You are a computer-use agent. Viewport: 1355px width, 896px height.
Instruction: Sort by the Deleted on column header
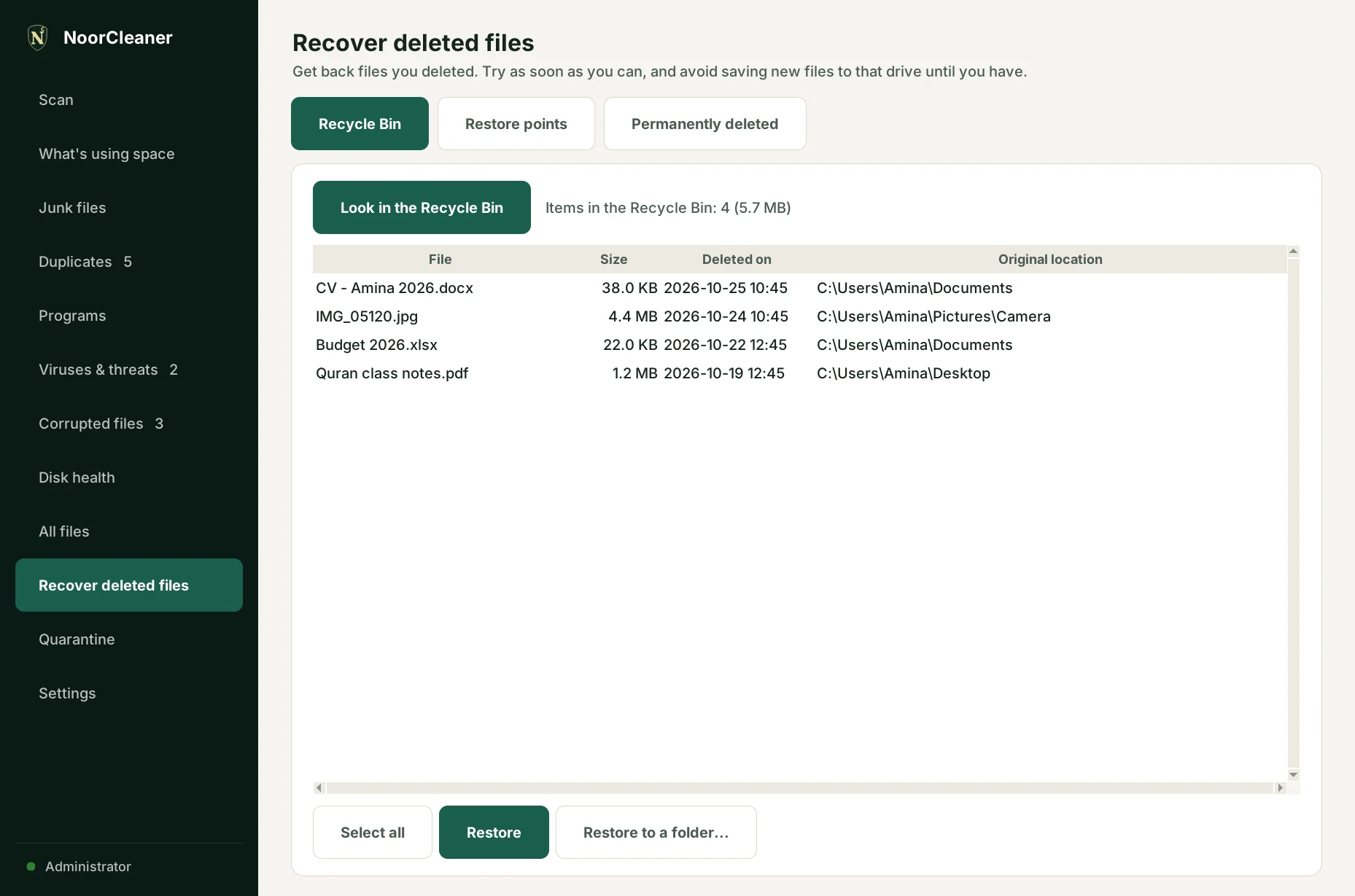point(737,260)
